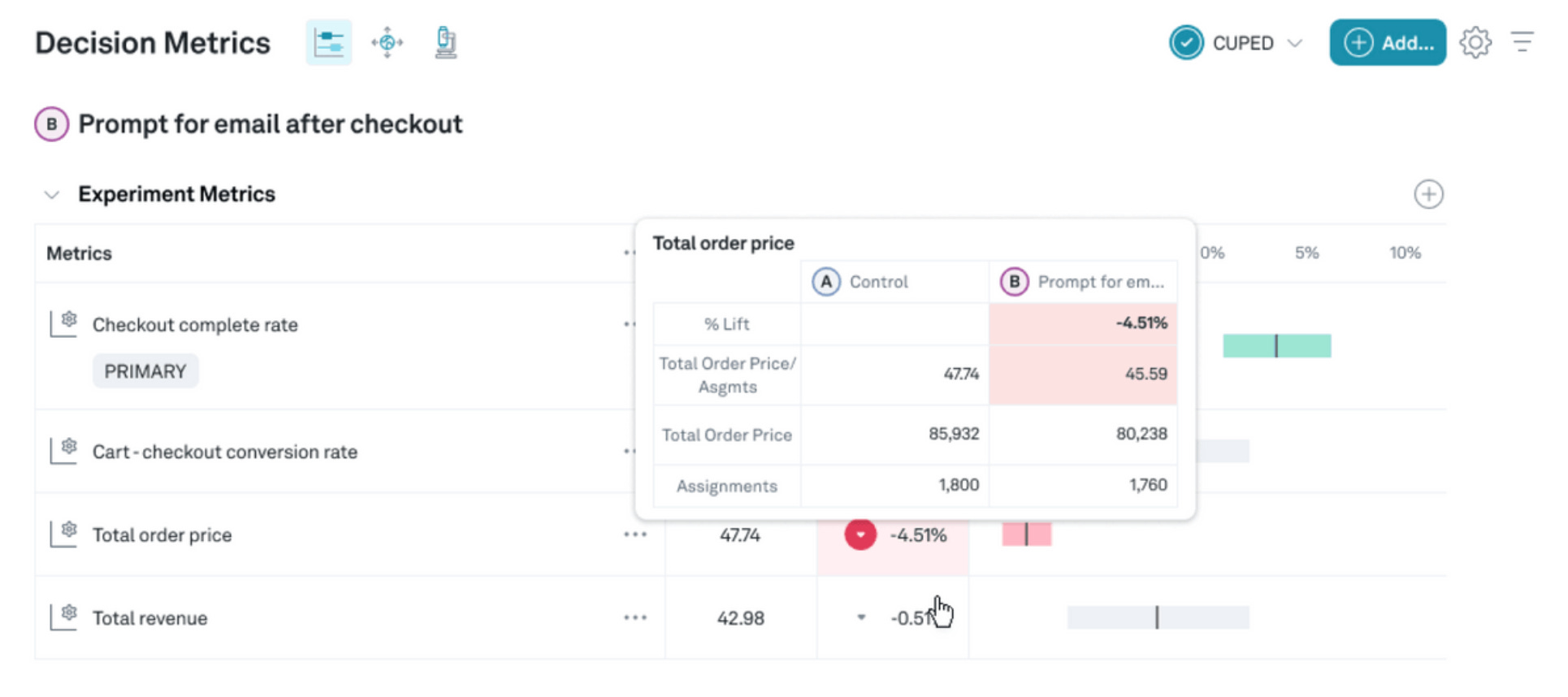Click the metric icon beside Total revenue
The image size is (1568, 697).
(x=63, y=617)
